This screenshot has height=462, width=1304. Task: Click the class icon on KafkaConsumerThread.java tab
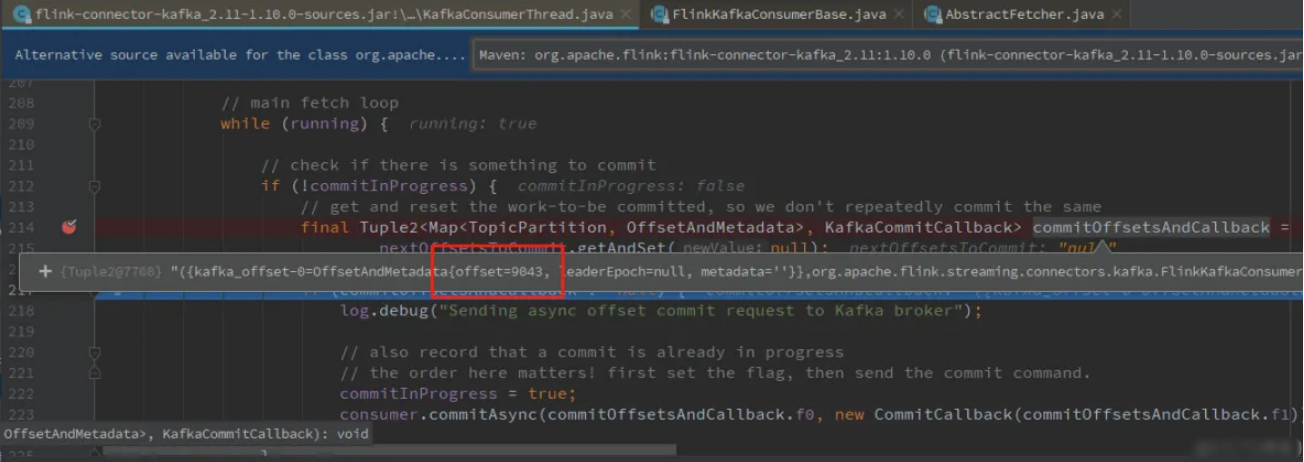tap(21, 15)
